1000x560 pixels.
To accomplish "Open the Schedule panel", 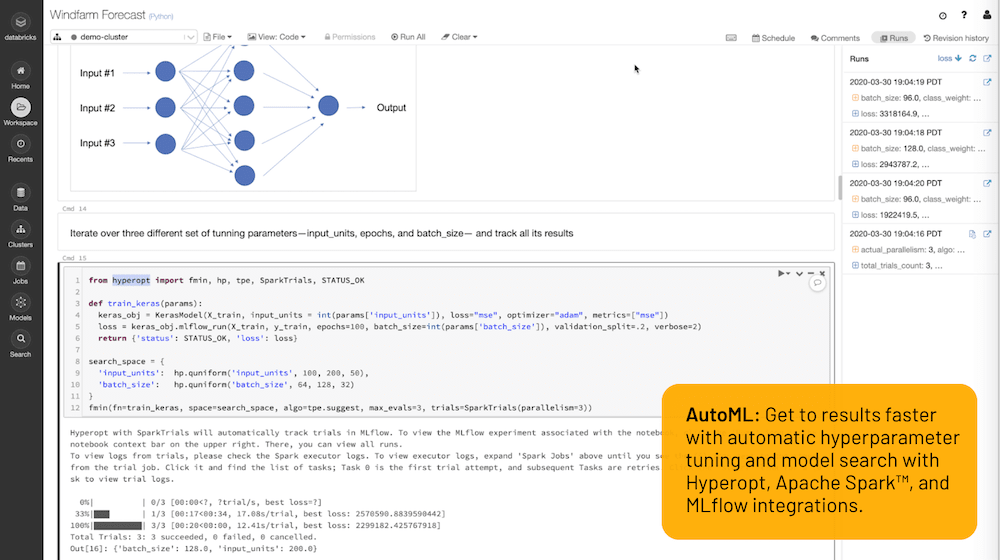I will pyautogui.click(x=773, y=38).
